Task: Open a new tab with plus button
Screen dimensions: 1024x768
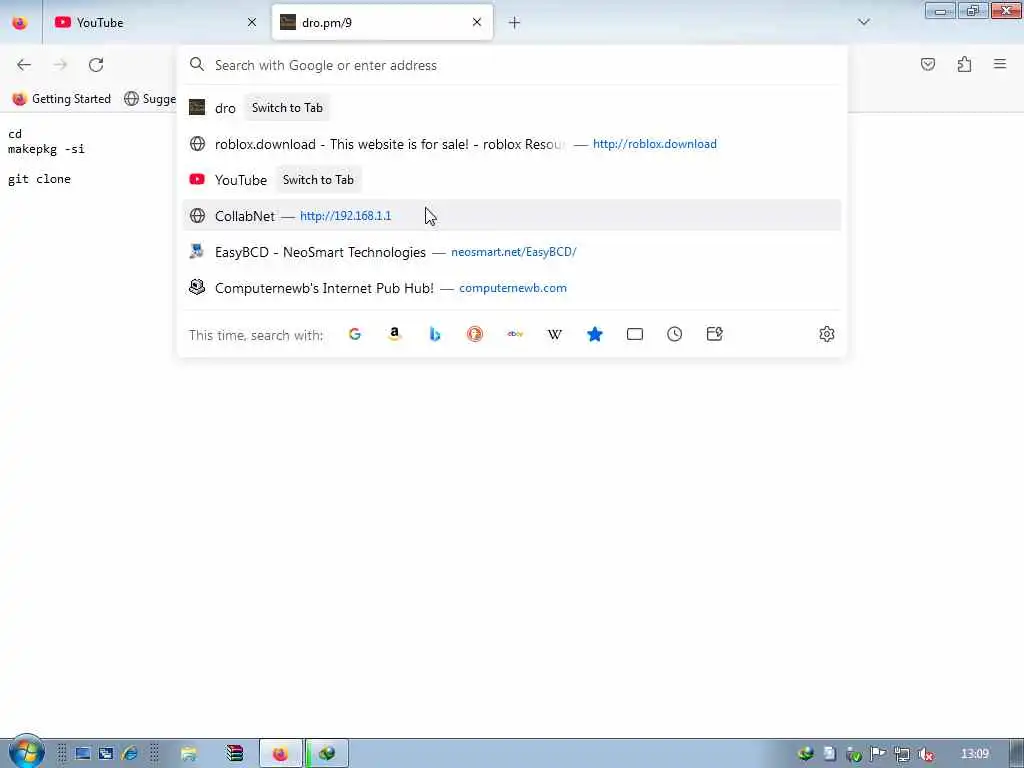Action: (x=515, y=23)
